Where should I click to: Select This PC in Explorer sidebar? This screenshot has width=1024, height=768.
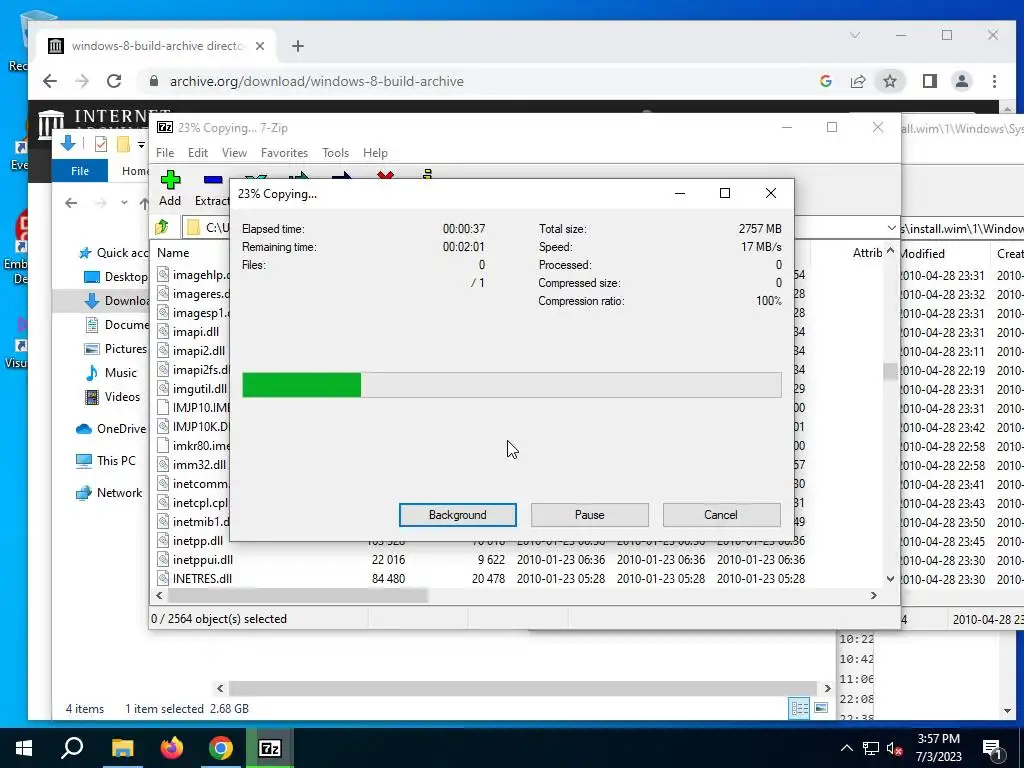[x=106, y=461]
